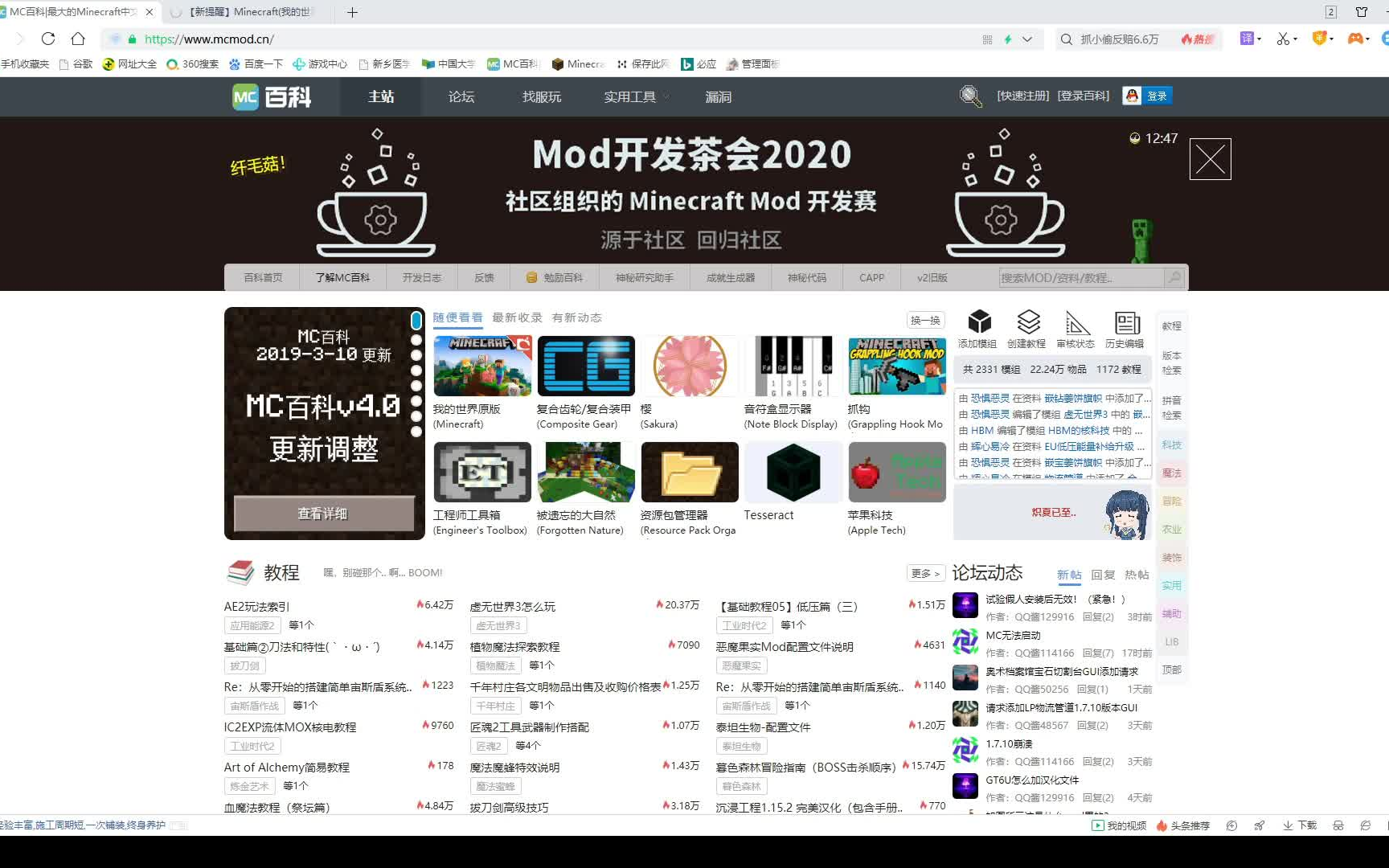The height and width of the screenshot is (868, 1389).
Task: Open forum post 试验假人安装后无效!
Action: click(1056, 599)
